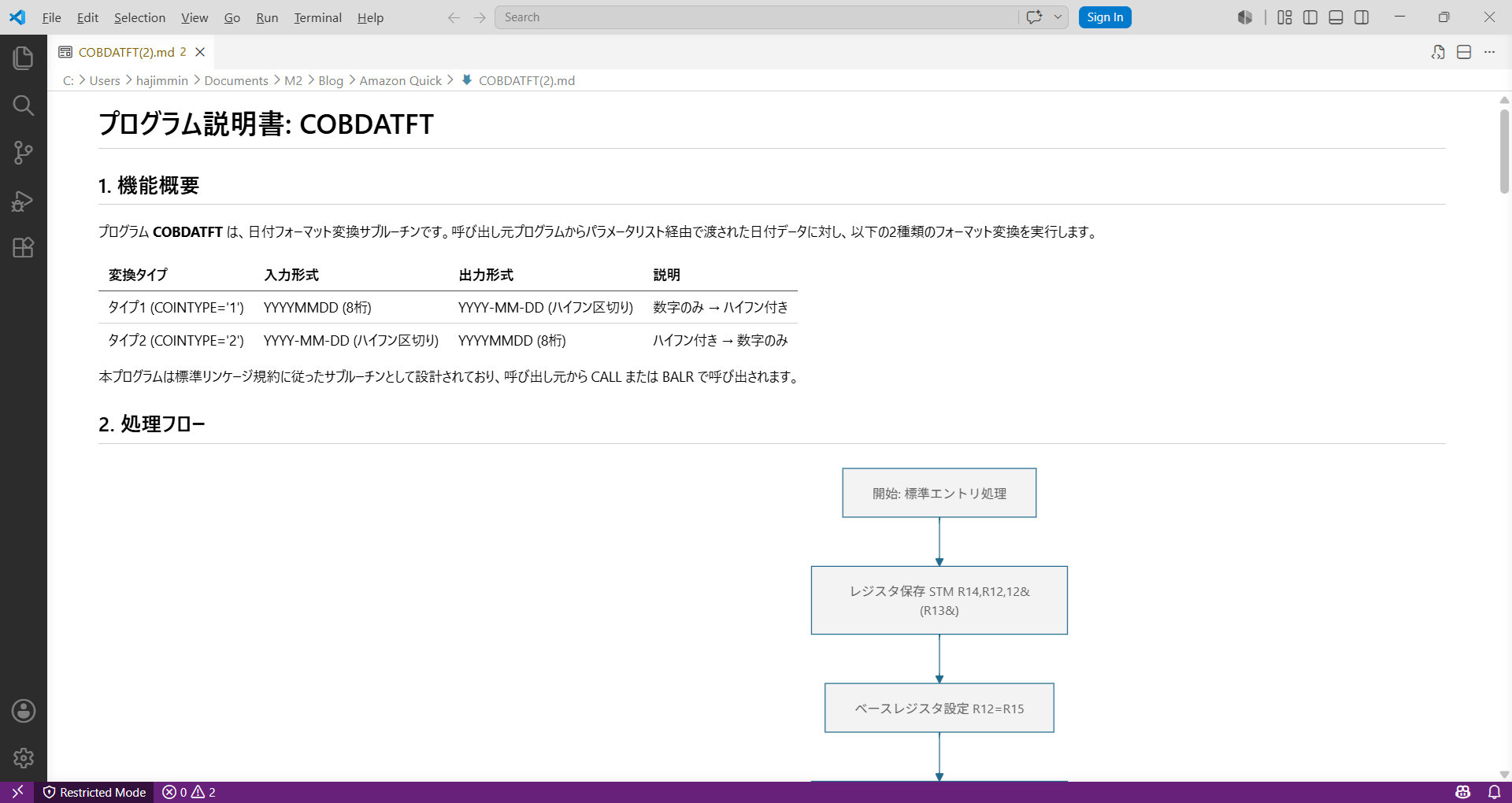Open the Help menu
Image resolution: width=1512 pixels, height=803 pixels.
tap(370, 17)
